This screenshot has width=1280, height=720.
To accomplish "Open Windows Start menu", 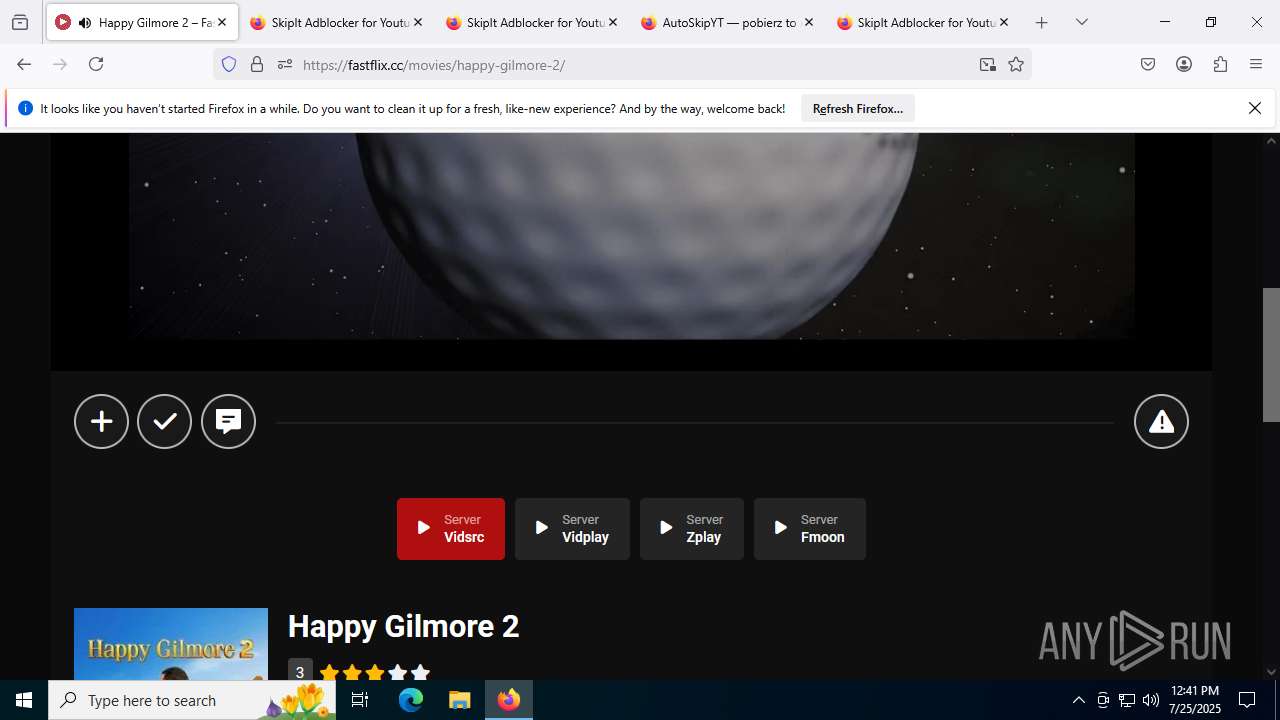I will [x=24, y=700].
